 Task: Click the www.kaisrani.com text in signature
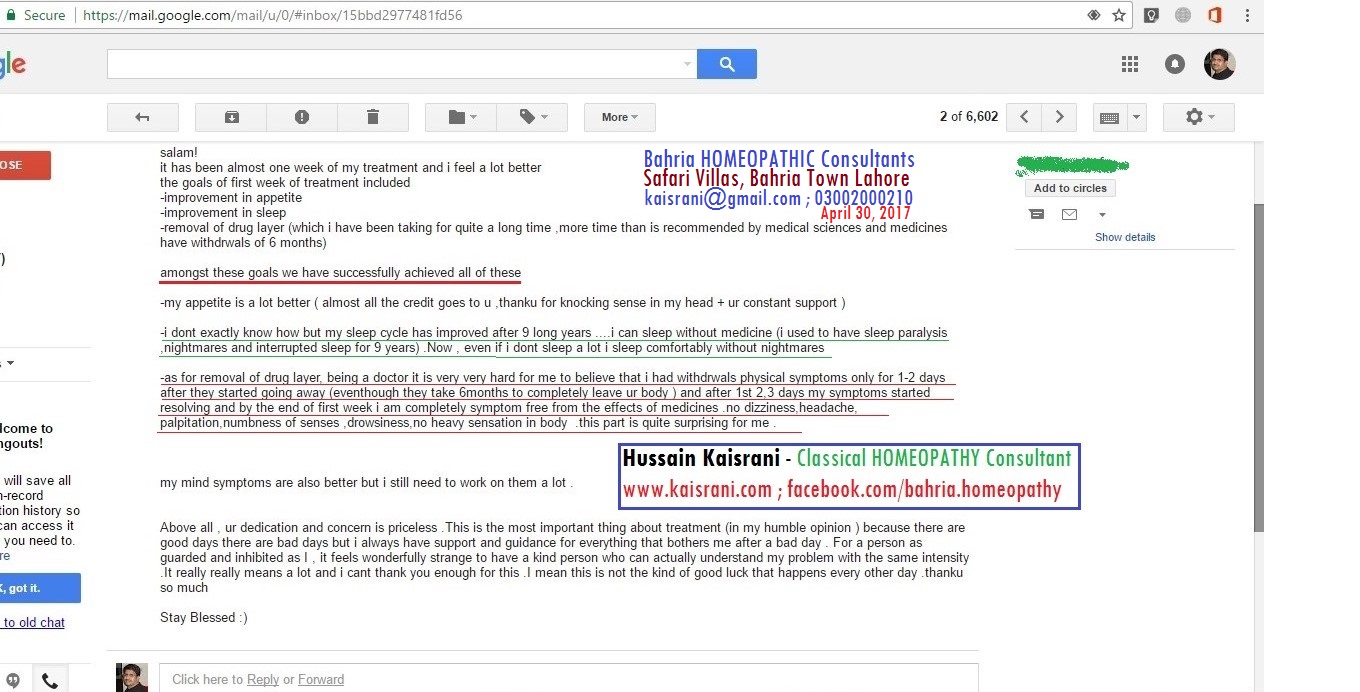(697, 490)
